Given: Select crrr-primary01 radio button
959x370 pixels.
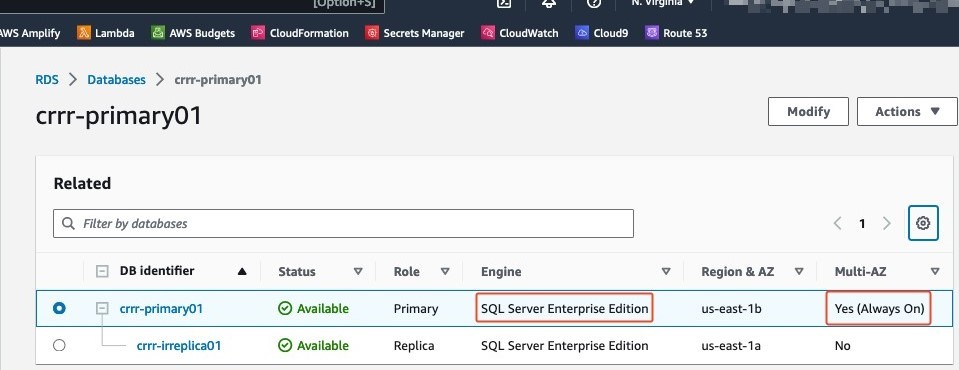Looking at the screenshot, I should point(59,309).
